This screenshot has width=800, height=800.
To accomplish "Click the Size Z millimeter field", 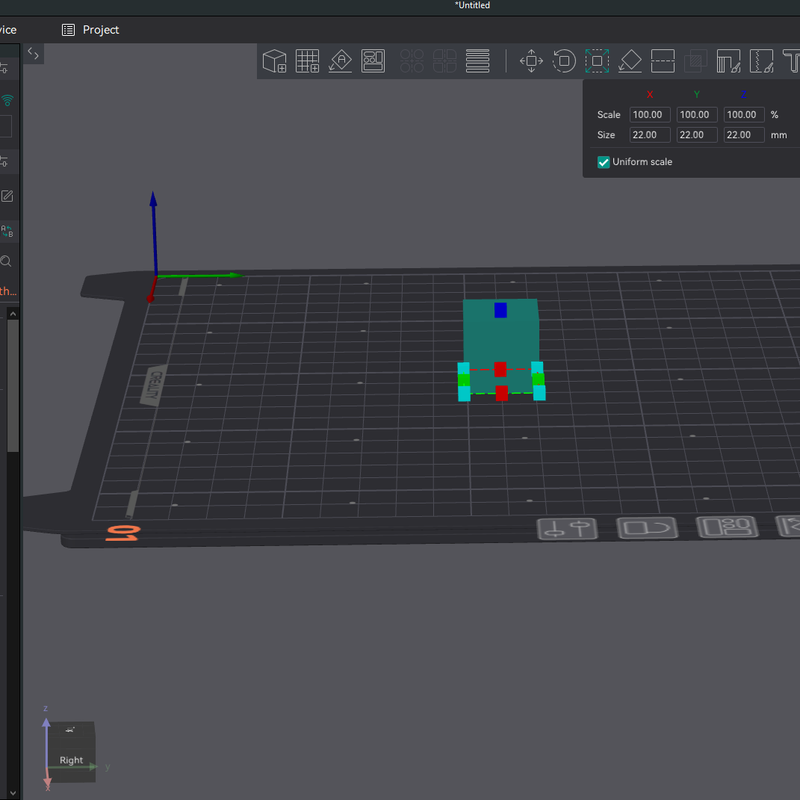I will point(744,135).
